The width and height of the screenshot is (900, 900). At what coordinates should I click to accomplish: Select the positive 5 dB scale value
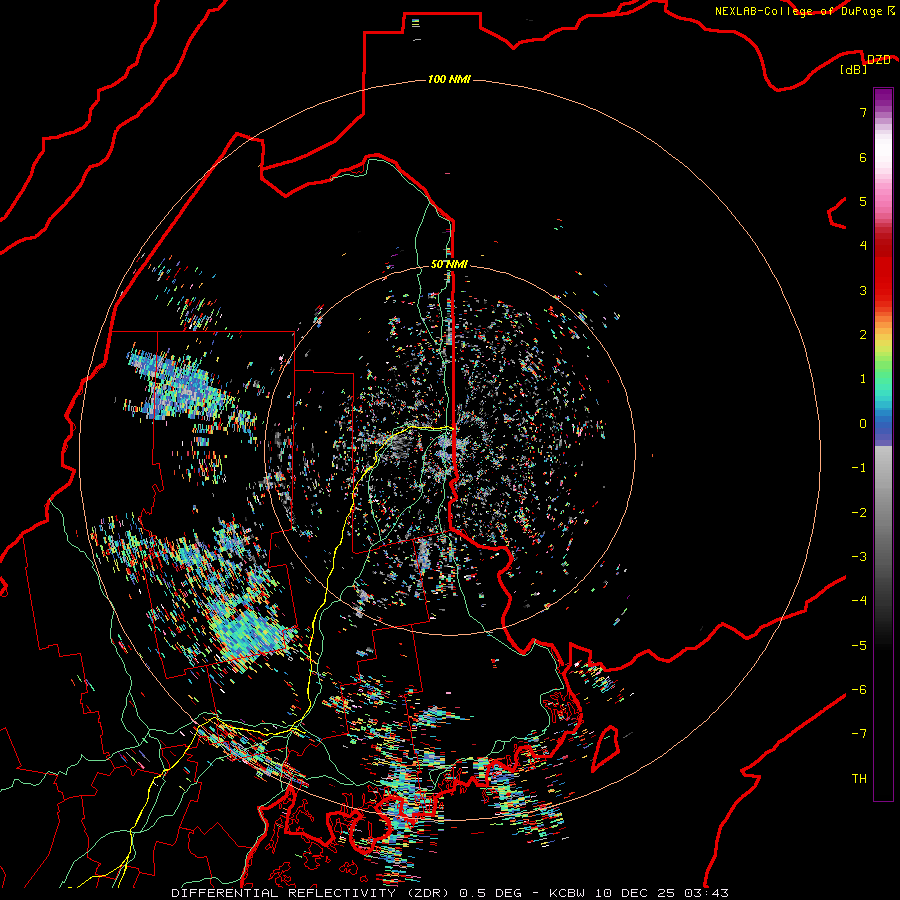pyautogui.click(x=863, y=201)
